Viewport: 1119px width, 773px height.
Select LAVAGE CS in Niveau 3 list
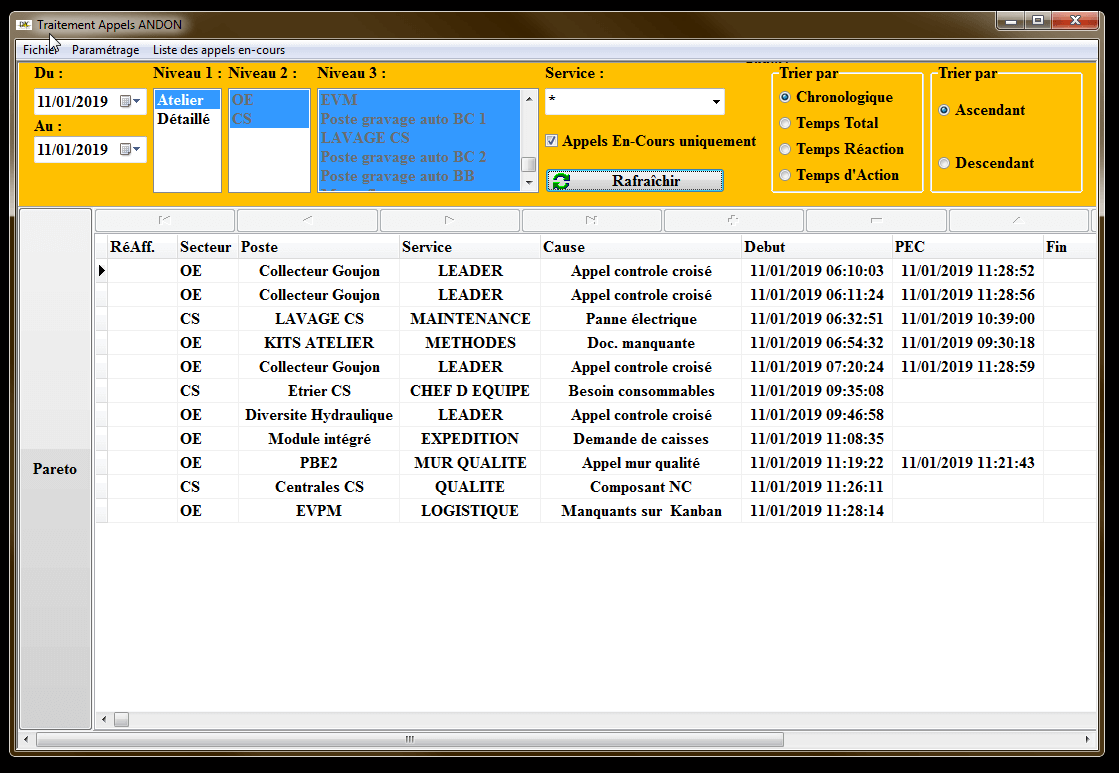(x=420, y=138)
